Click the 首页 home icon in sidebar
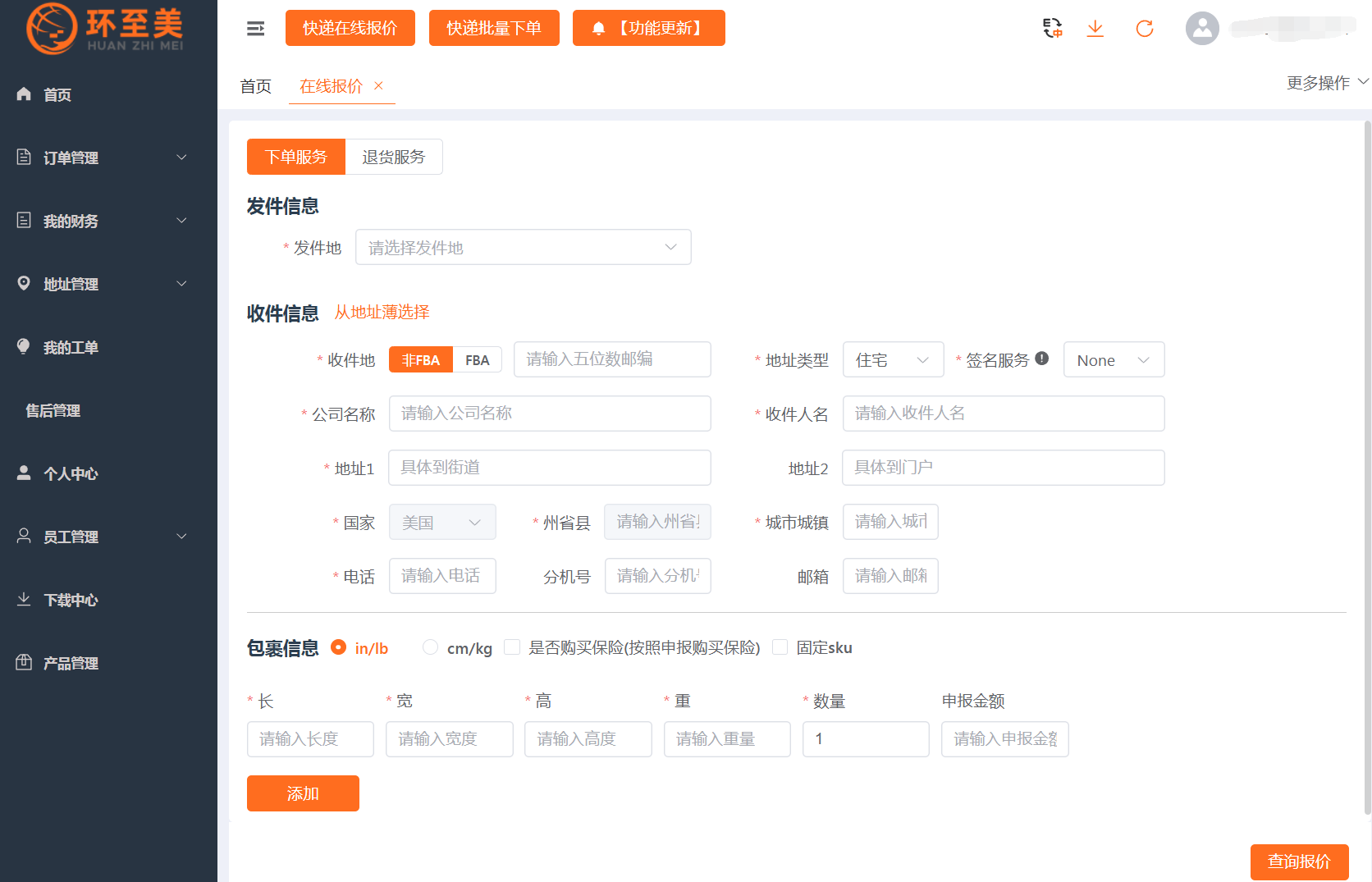The image size is (1372, 882). tap(24, 94)
